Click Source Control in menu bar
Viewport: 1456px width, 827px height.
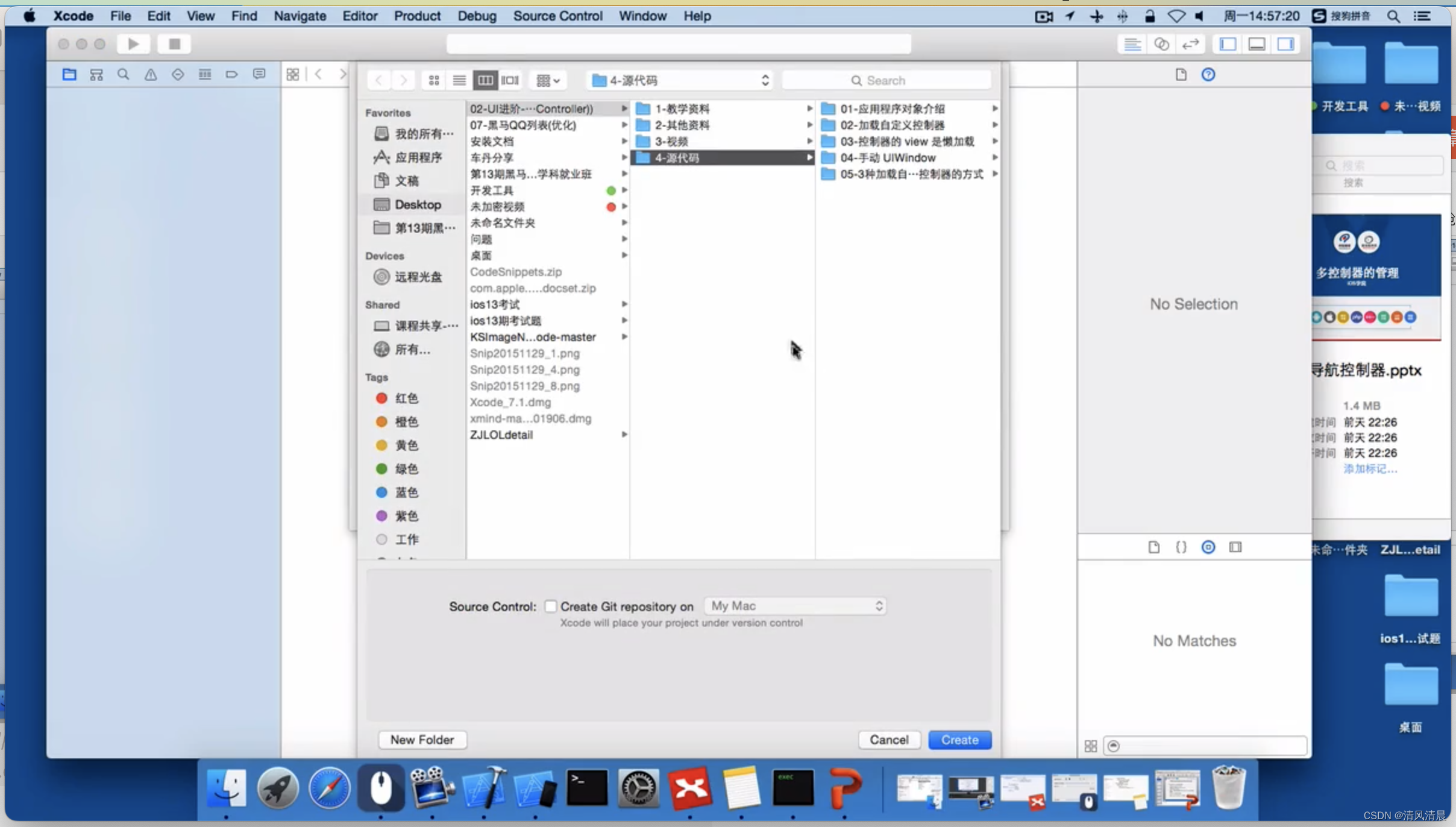coord(557,16)
